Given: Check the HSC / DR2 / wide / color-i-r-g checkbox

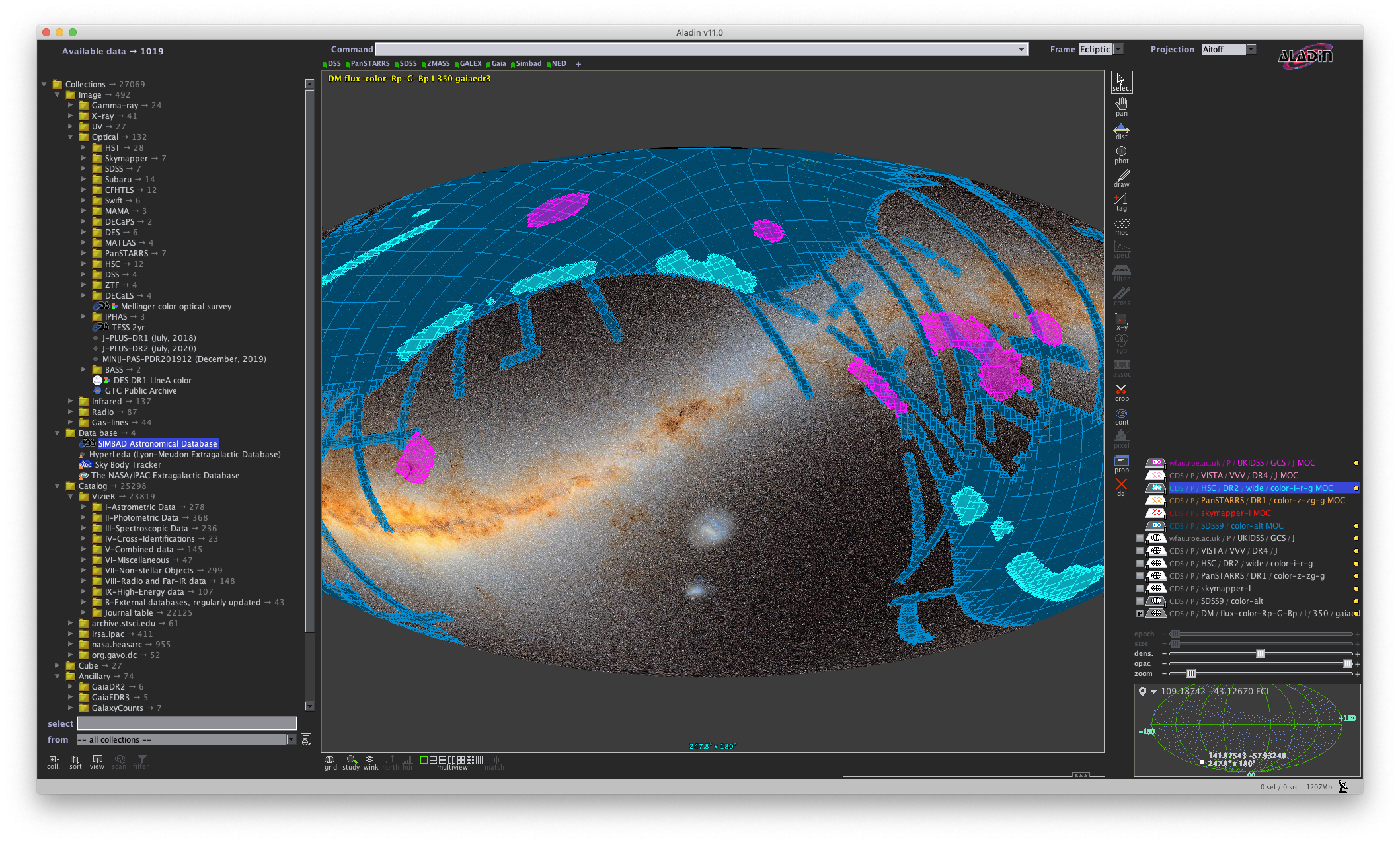Looking at the screenshot, I should pyautogui.click(x=1140, y=563).
